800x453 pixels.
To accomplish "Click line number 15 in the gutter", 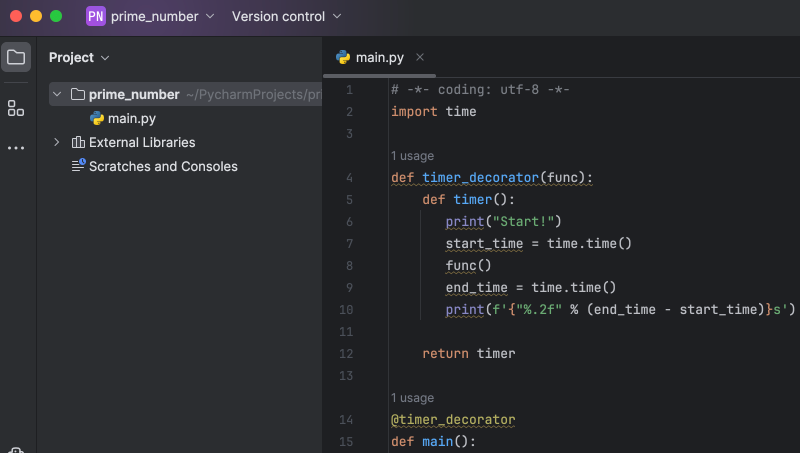I will pos(346,442).
